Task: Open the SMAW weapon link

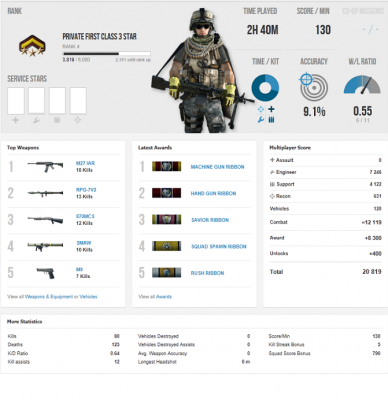Action: coord(84,243)
